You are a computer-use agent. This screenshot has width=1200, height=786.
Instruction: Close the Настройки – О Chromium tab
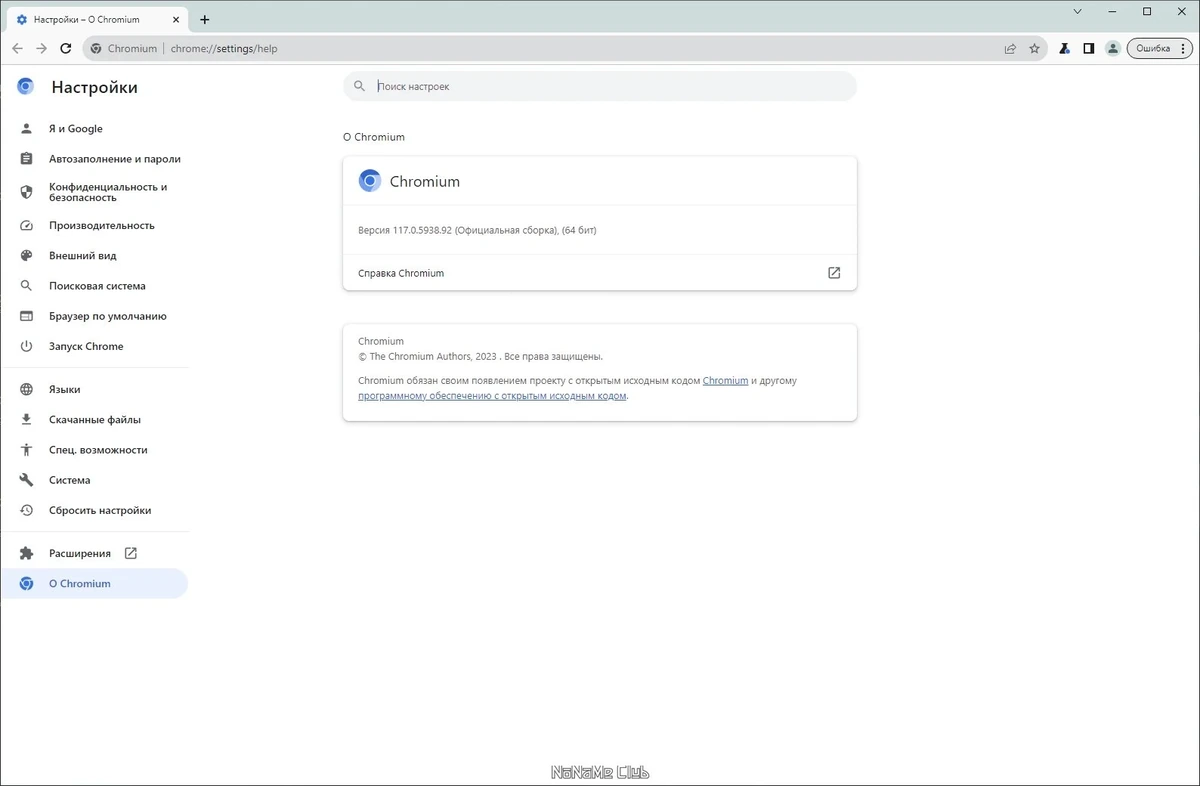click(x=178, y=19)
